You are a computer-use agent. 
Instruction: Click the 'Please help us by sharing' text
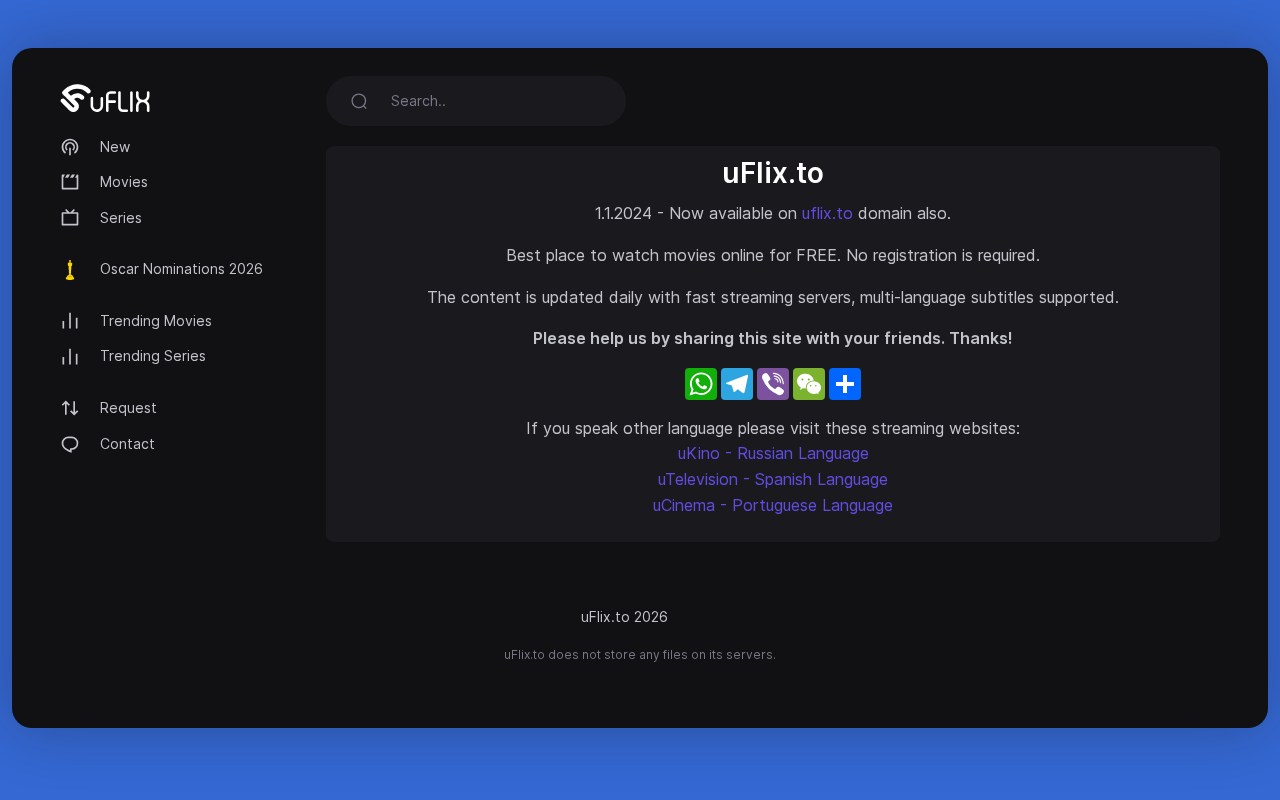(773, 338)
